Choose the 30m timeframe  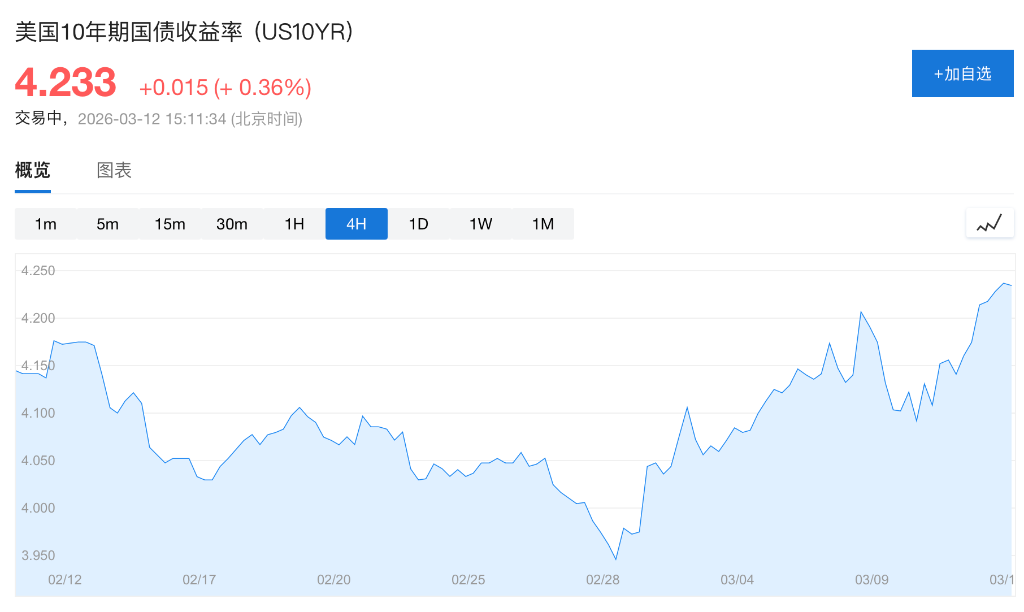point(232,224)
